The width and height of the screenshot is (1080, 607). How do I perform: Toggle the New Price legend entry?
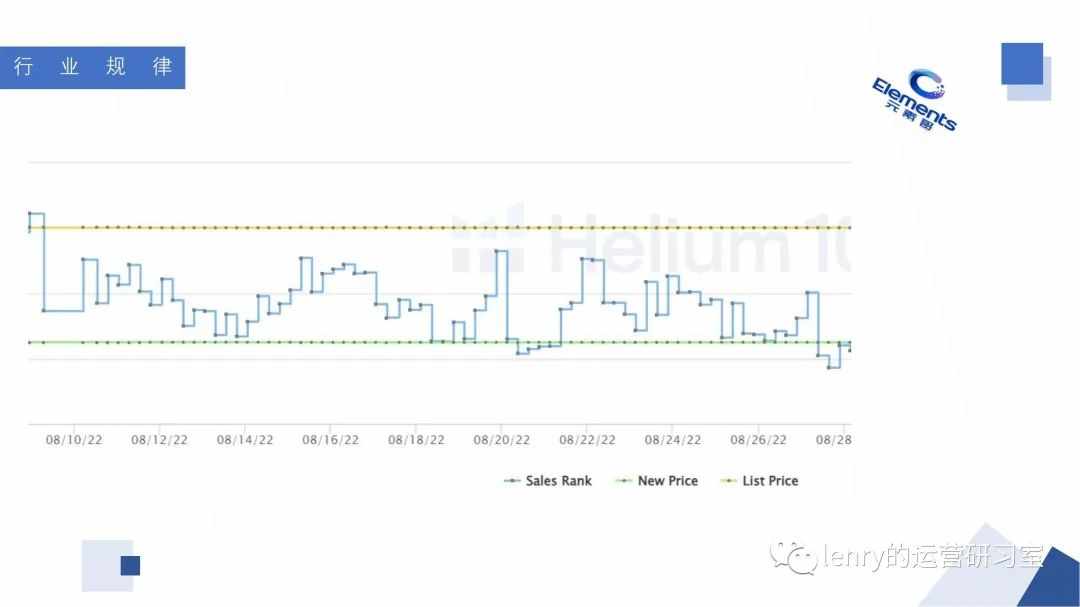[x=656, y=481]
